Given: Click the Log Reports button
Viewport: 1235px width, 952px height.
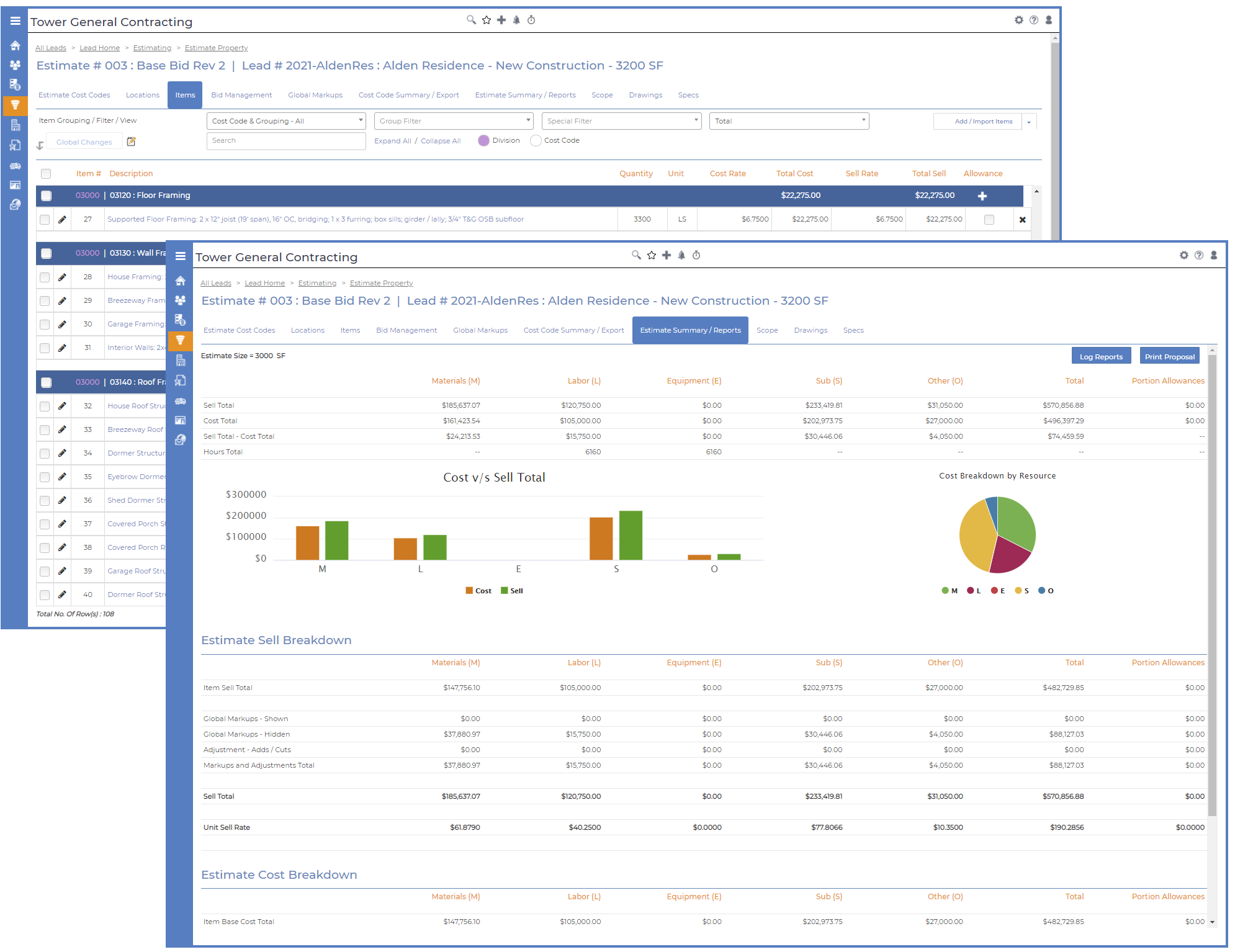Looking at the screenshot, I should tap(1100, 356).
